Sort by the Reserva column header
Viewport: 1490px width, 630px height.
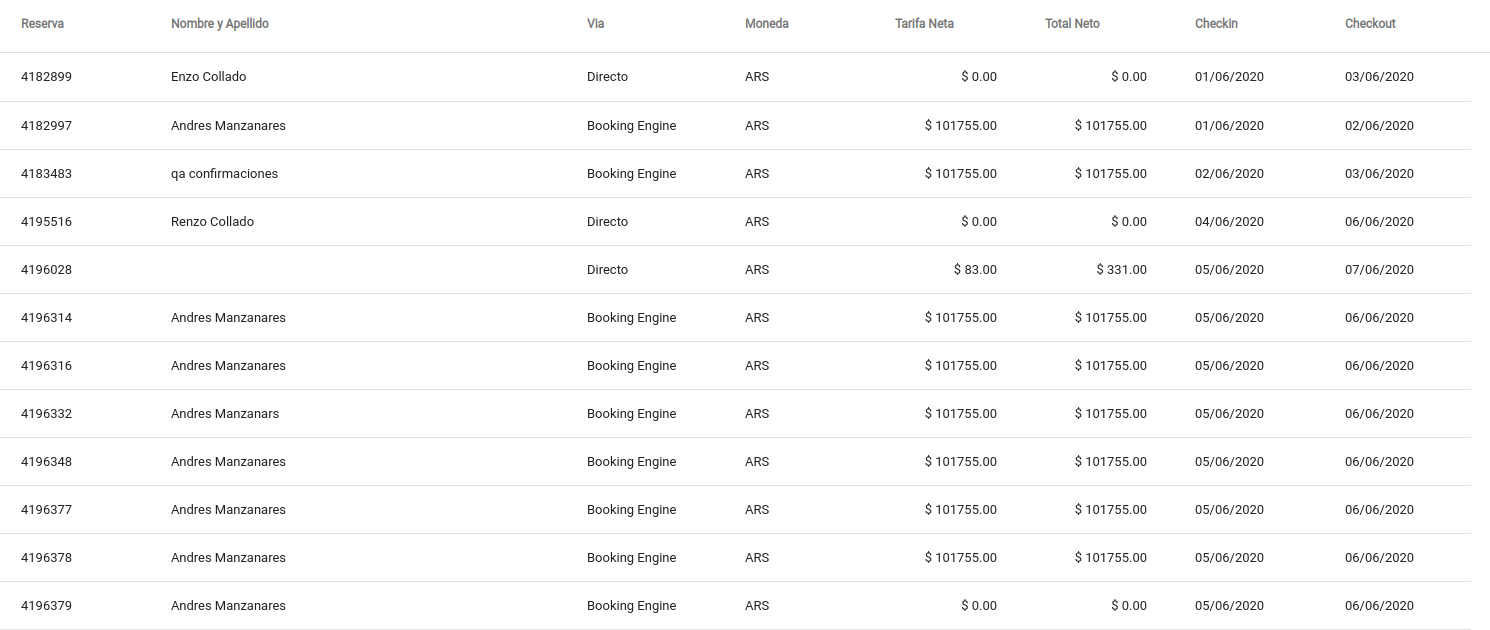(42, 24)
